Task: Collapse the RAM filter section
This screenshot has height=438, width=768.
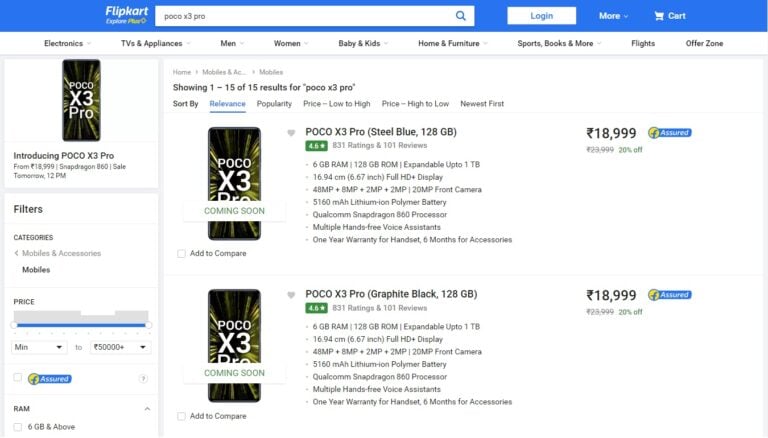Action: click(x=147, y=409)
